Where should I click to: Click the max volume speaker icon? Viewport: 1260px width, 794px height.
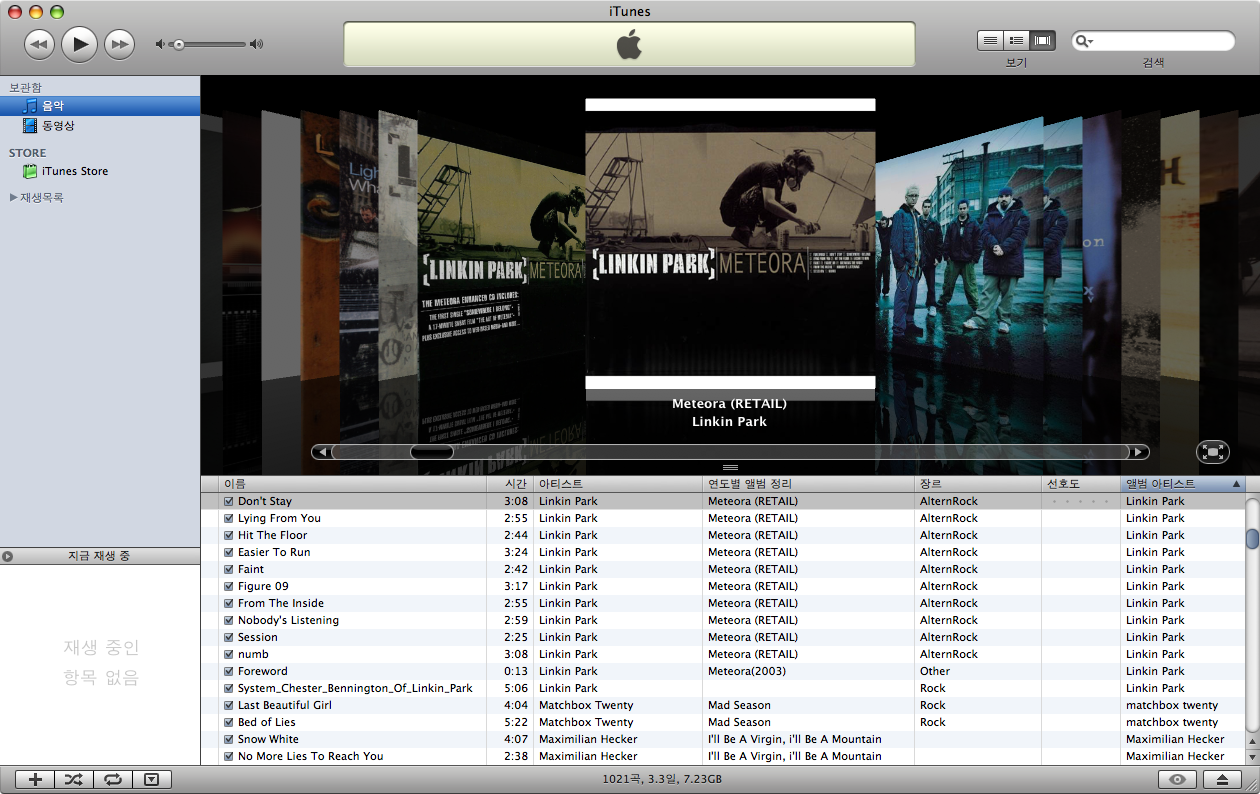[x=257, y=44]
